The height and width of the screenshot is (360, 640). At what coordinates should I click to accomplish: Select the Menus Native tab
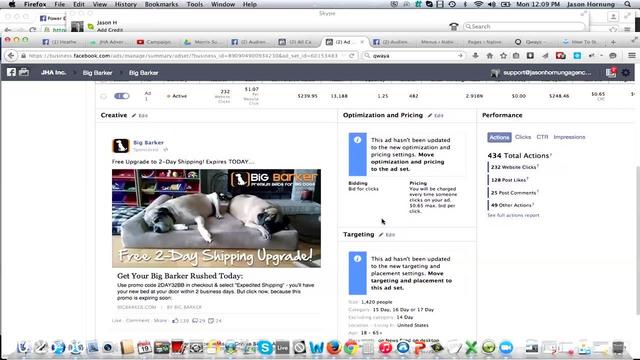click(437, 42)
